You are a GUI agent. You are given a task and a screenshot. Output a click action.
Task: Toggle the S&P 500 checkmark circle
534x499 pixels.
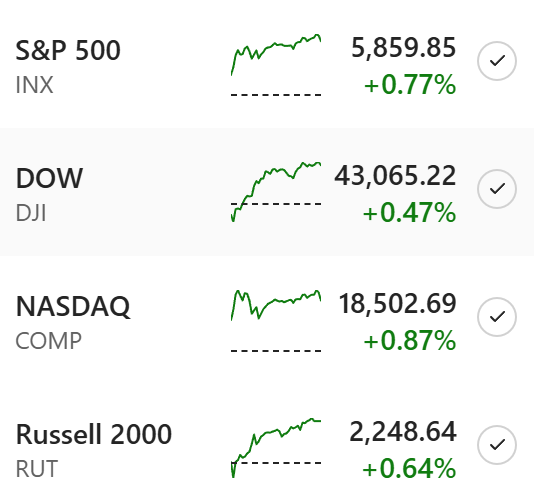point(497,61)
